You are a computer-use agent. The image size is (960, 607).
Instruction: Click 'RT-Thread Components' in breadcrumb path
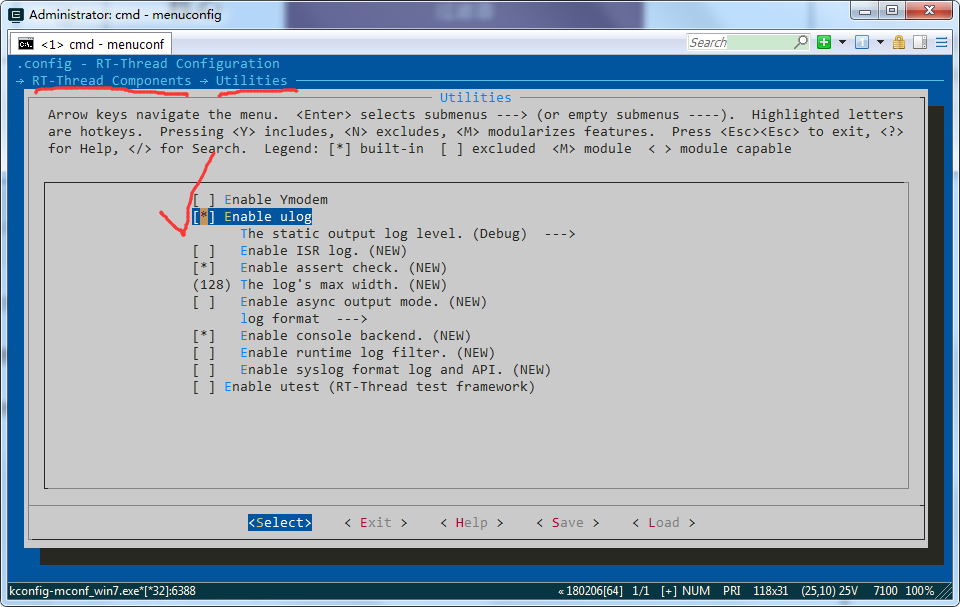click(x=111, y=81)
